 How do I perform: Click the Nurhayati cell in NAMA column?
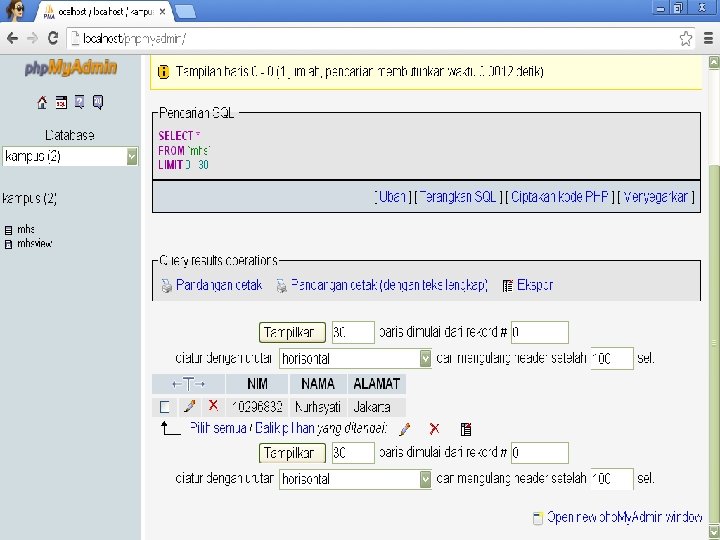318,407
